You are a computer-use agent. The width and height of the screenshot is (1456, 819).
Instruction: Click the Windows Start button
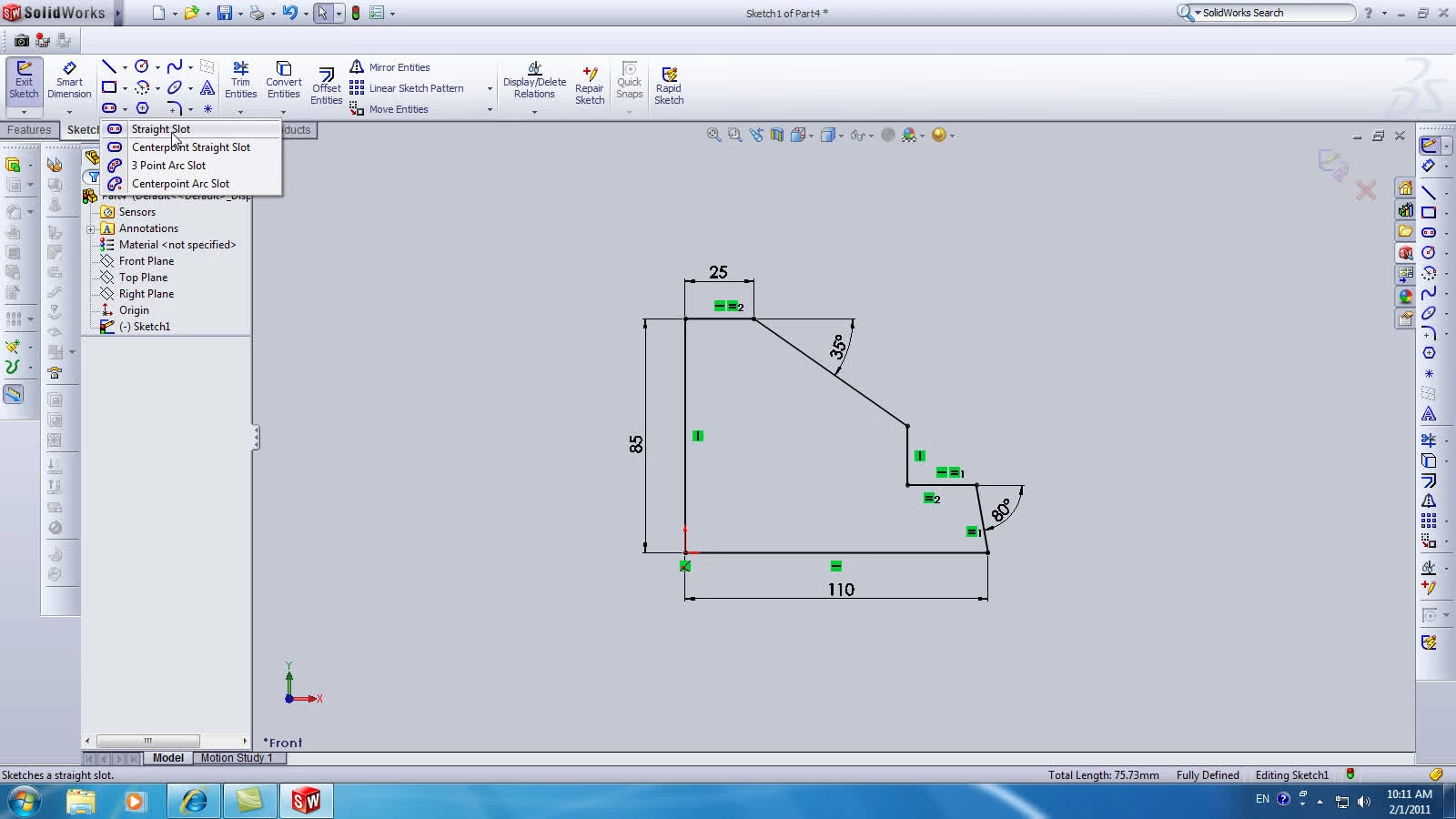coord(25,801)
